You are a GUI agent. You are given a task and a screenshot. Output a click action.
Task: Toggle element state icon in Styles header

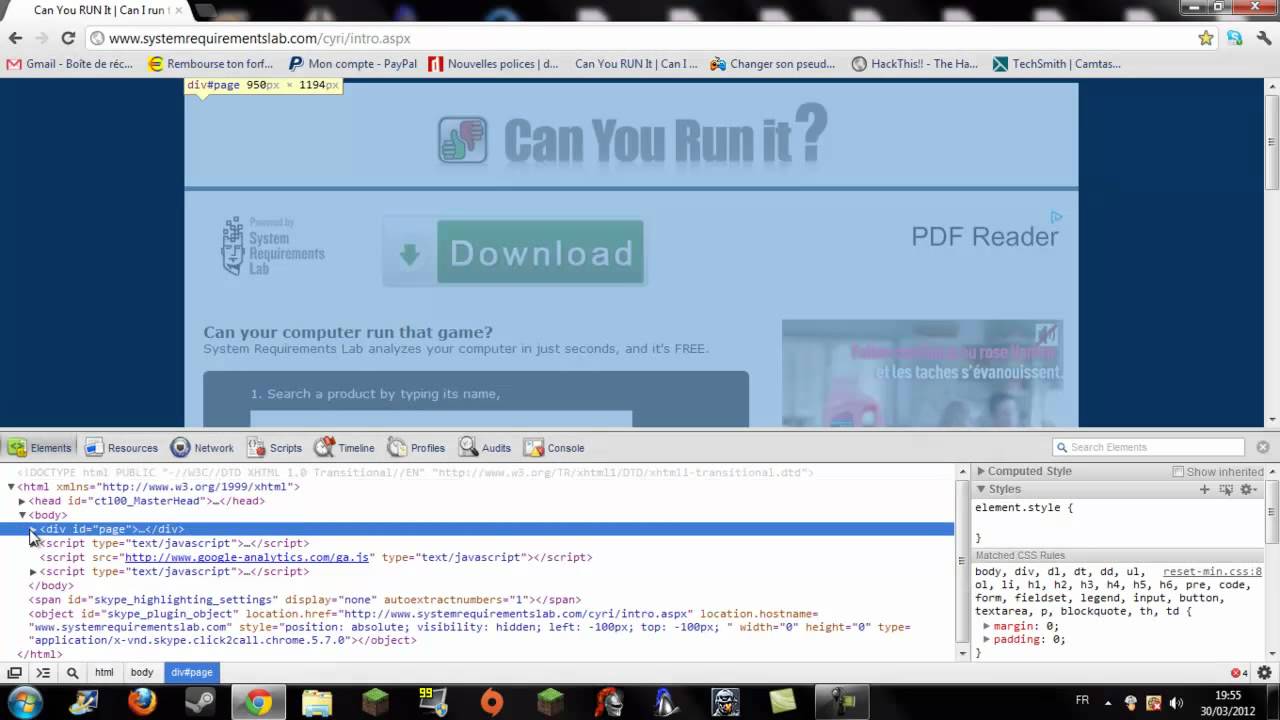[1226, 489]
